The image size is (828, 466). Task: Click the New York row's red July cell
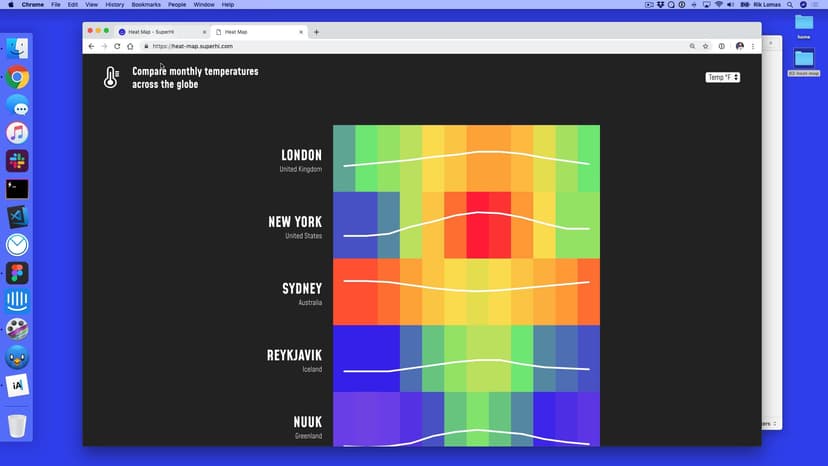[x=477, y=224]
